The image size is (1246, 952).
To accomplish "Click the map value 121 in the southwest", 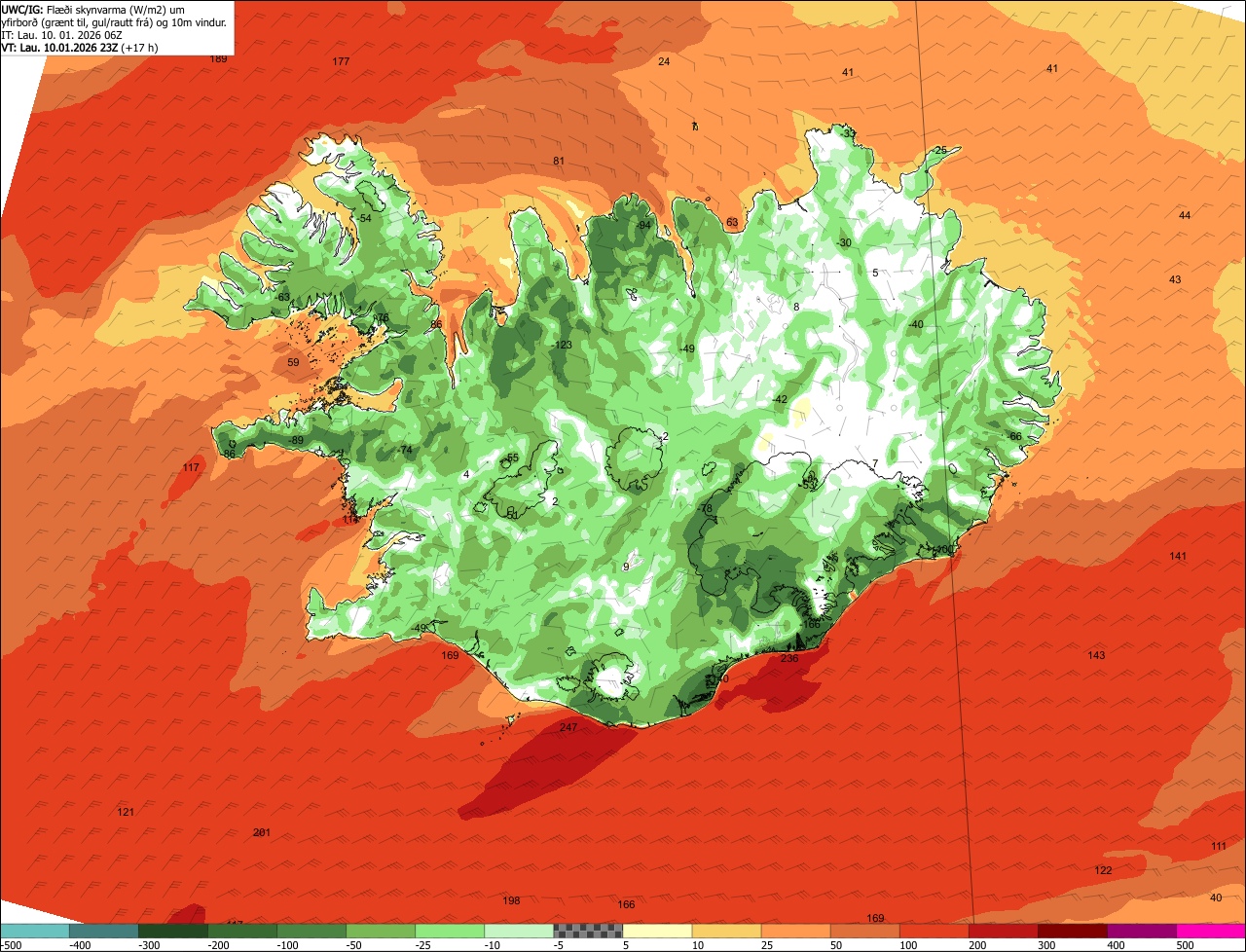I will pos(126,812).
